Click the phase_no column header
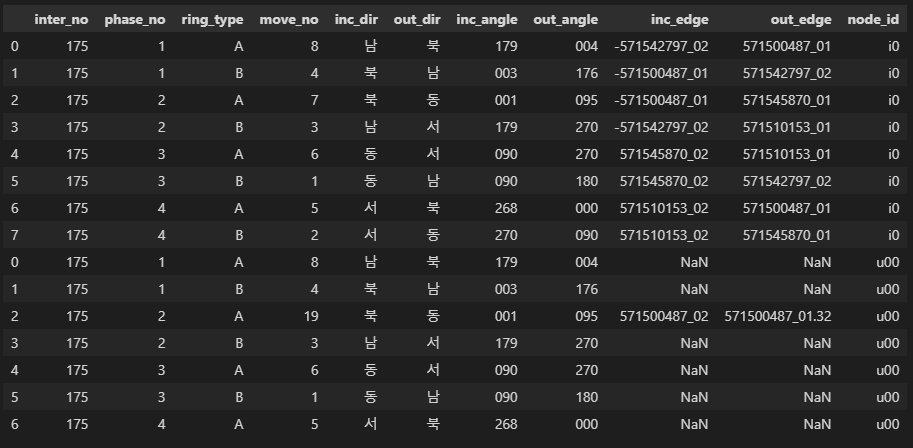The image size is (913, 448). pos(135,19)
